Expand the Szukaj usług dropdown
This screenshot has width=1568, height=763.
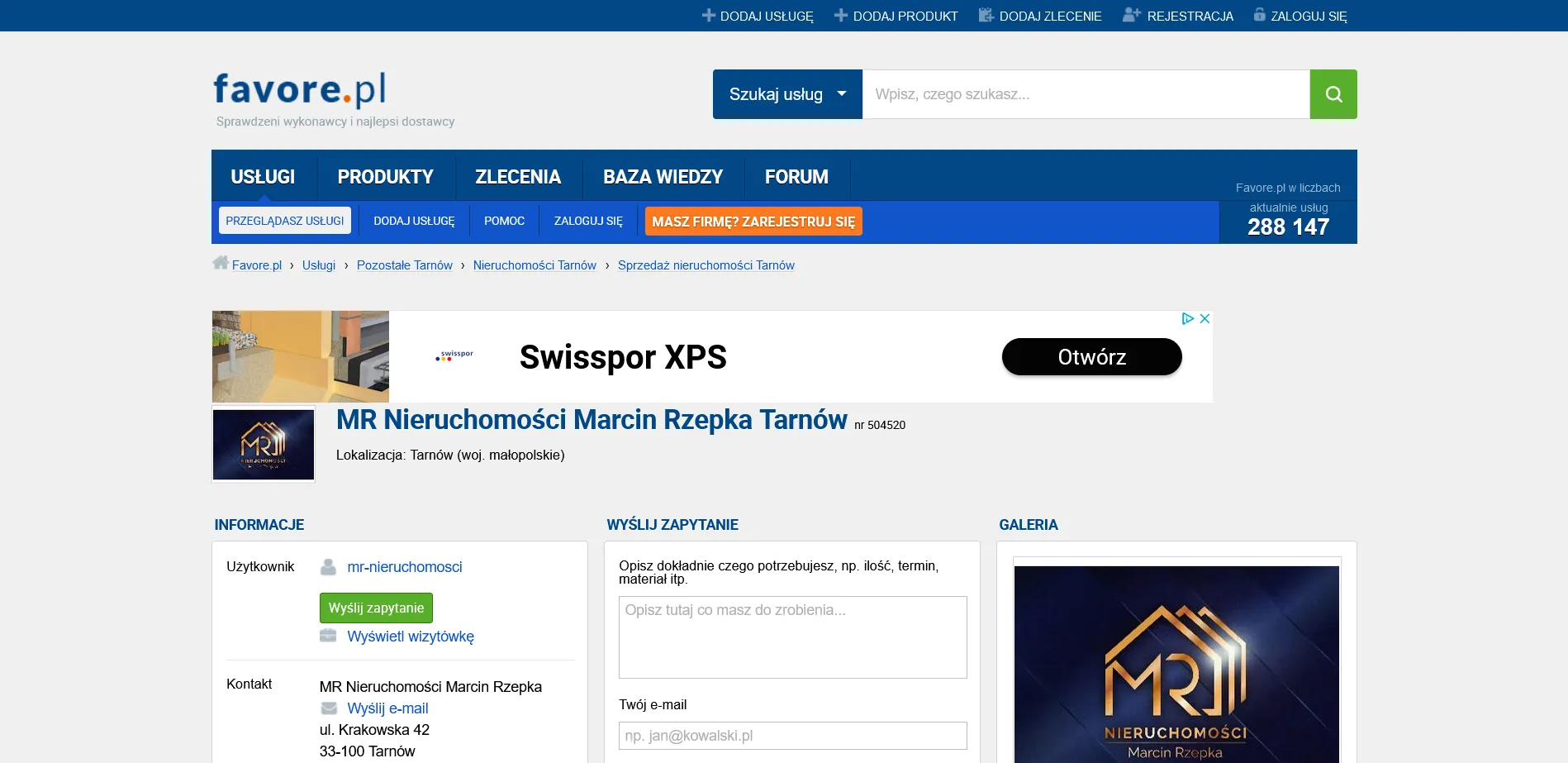coord(787,94)
